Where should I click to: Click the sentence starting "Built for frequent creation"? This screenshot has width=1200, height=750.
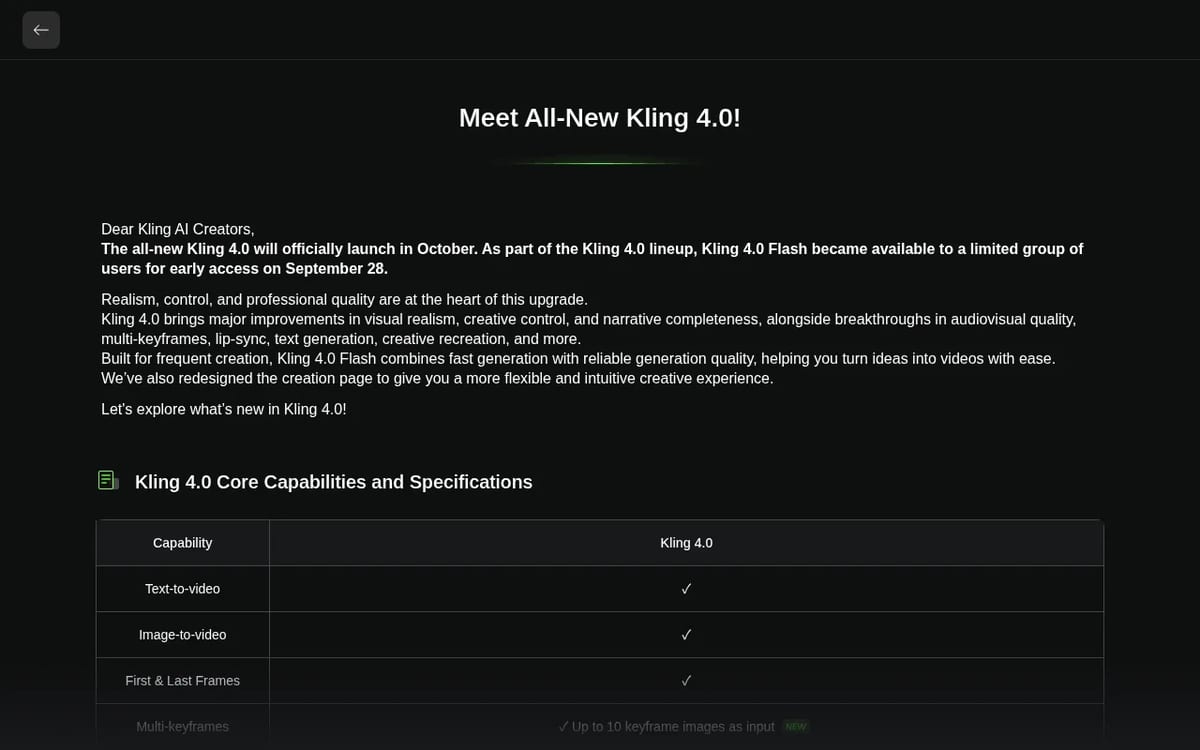578,358
